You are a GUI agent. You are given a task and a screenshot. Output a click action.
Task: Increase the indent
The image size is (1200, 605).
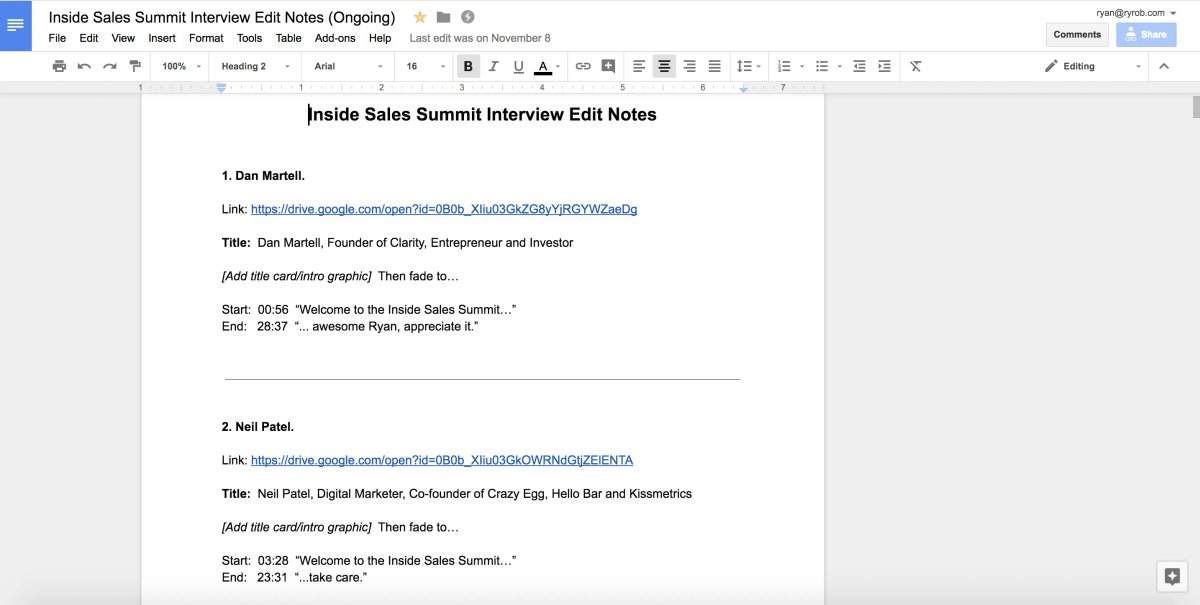point(884,66)
